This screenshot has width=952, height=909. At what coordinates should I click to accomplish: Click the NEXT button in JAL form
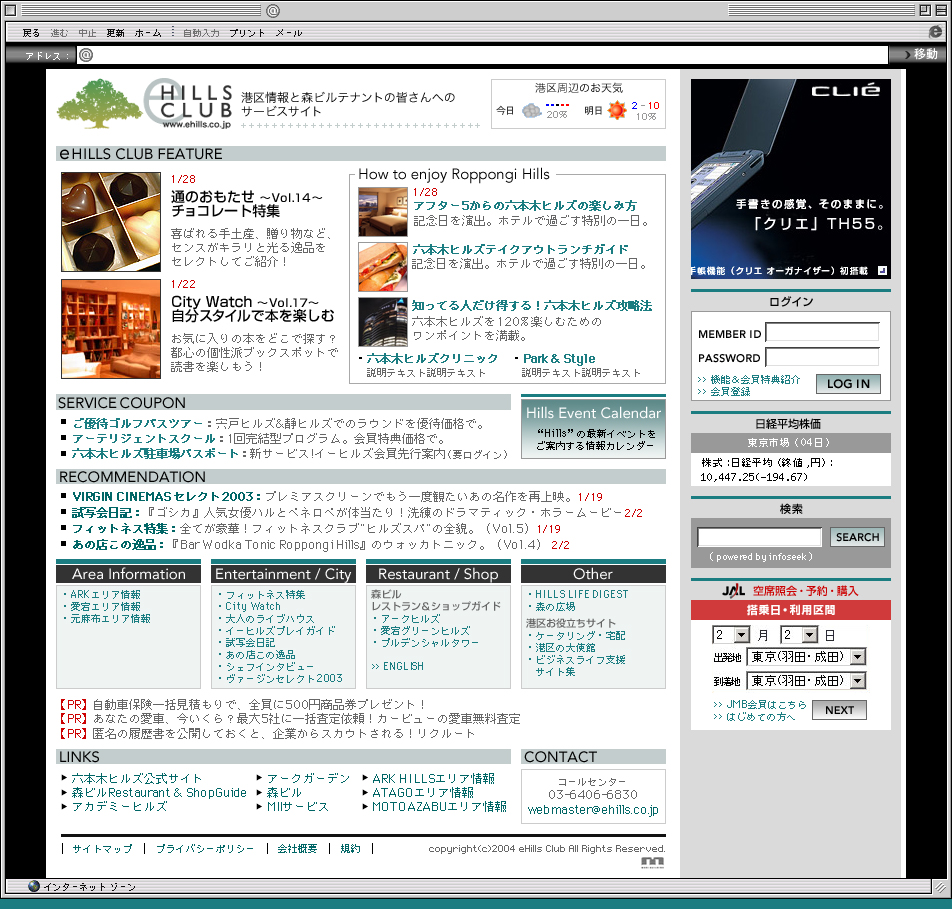point(839,710)
